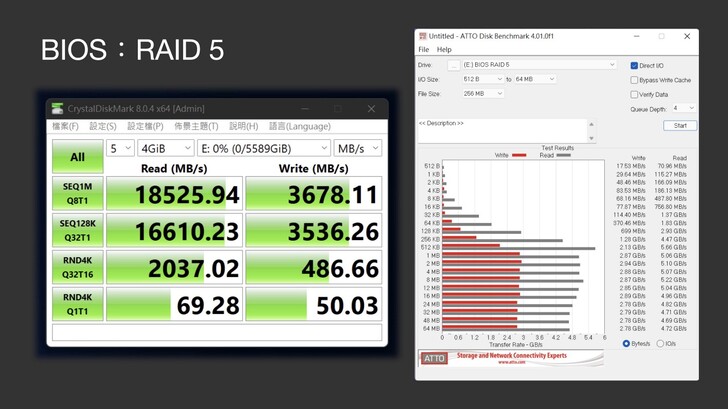Click the CrystalDiskMark app icon in title bar

tap(58, 109)
